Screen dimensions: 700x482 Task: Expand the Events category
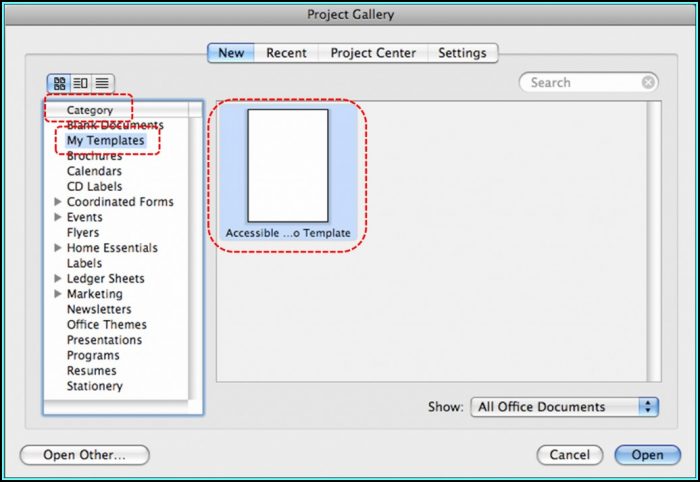pyautogui.click(x=58, y=217)
